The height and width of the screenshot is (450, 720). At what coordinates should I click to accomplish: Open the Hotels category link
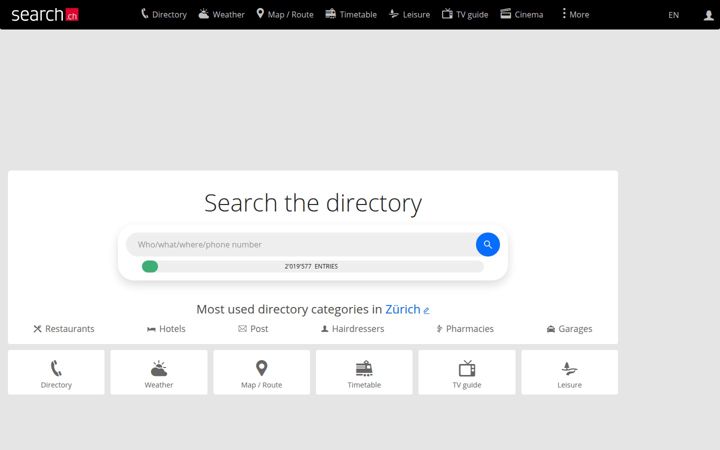[x=172, y=329]
